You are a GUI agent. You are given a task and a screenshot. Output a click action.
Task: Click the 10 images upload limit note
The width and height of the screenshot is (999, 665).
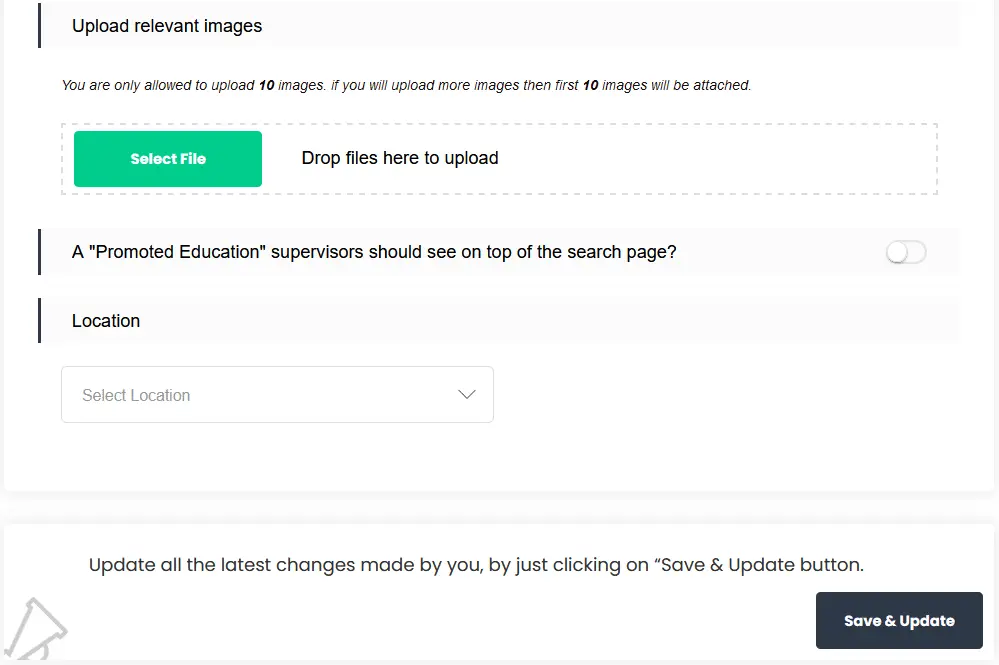(x=406, y=85)
